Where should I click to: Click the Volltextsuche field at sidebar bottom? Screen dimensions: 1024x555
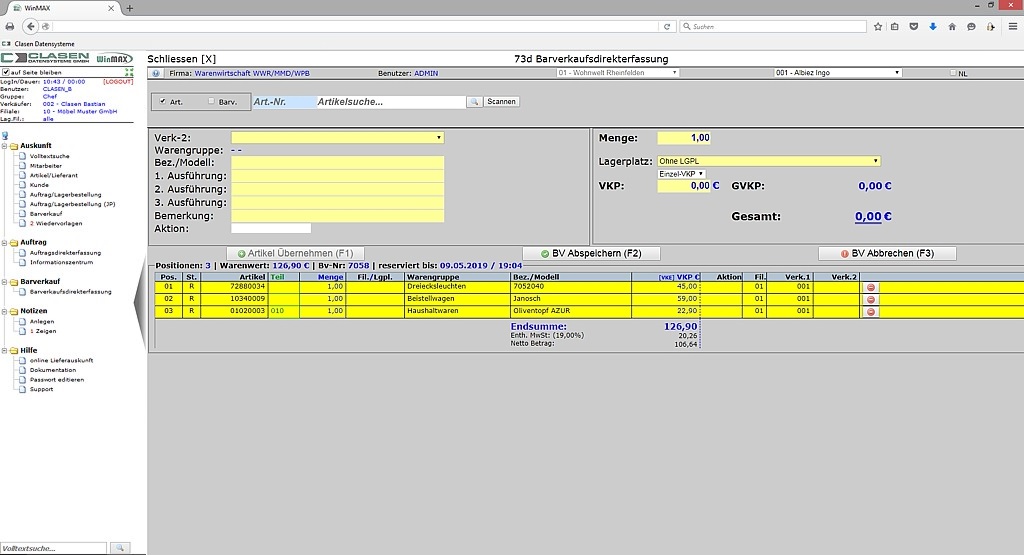54,548
